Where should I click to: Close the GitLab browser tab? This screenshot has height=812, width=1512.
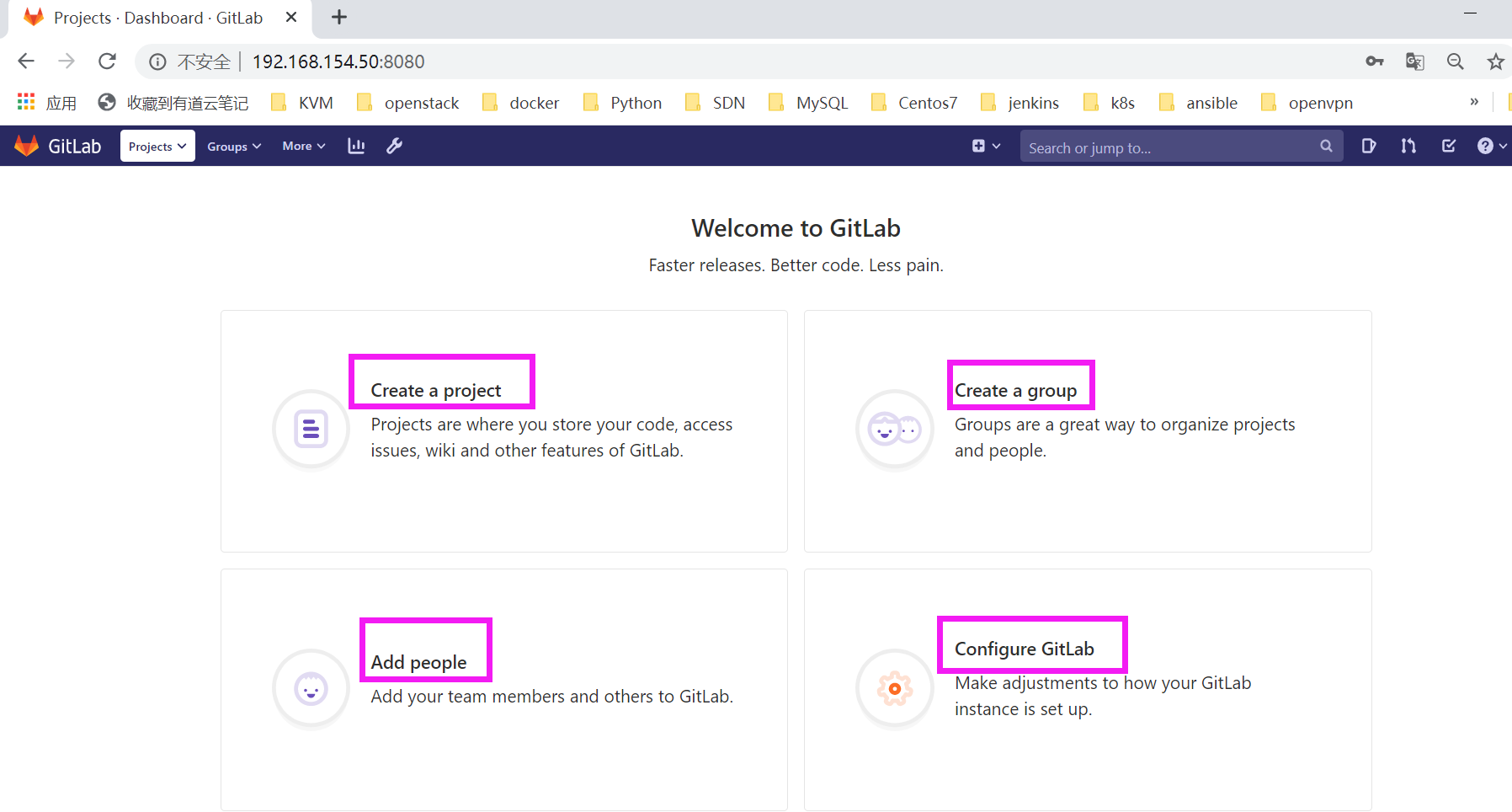291,18
